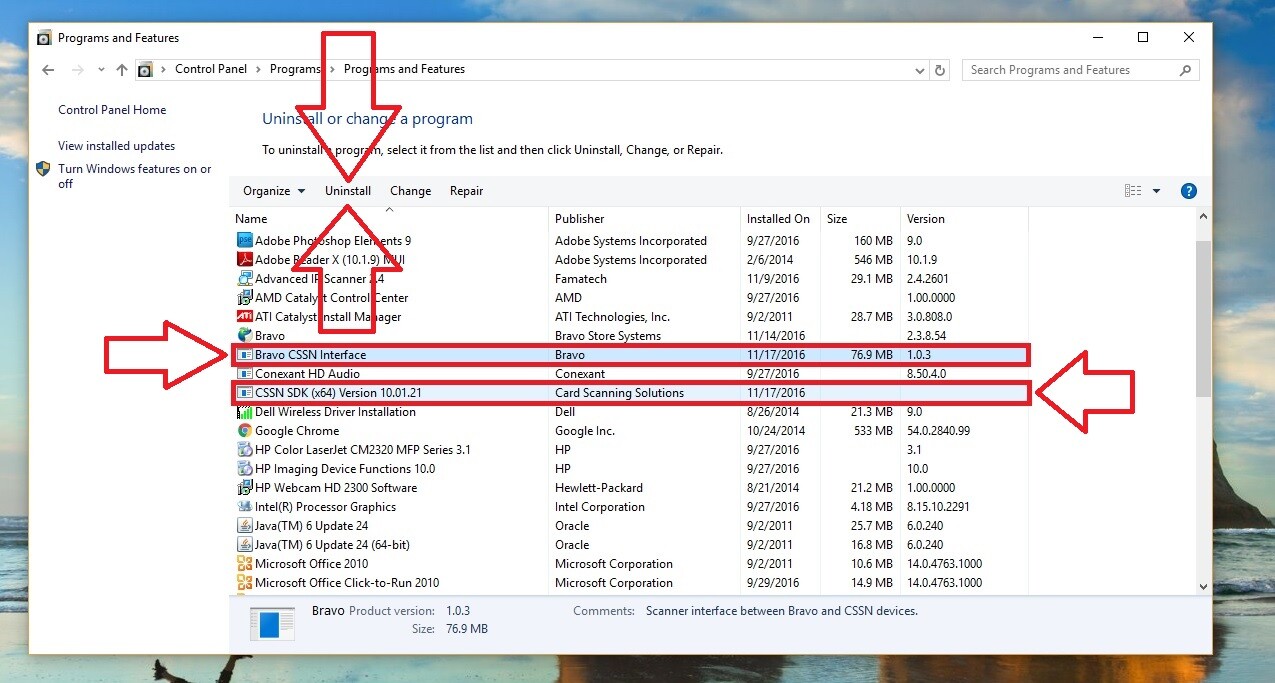Click the Dell Wireless Driver Installation icon

(x=244, y=412)
